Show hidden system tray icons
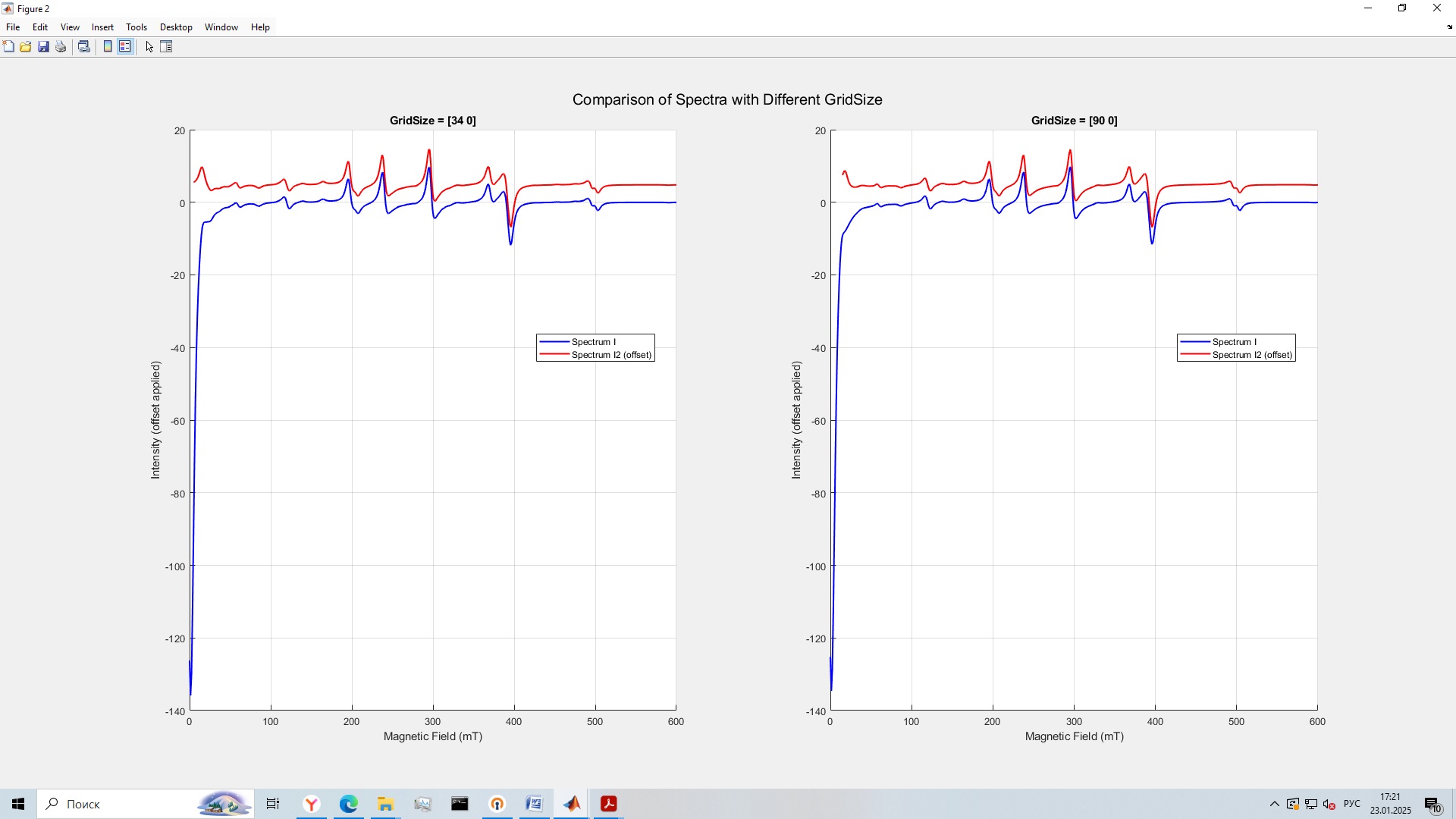The height and width of the screenshot is (819, 1456). pyautogui.click(x=1275, y=804)
